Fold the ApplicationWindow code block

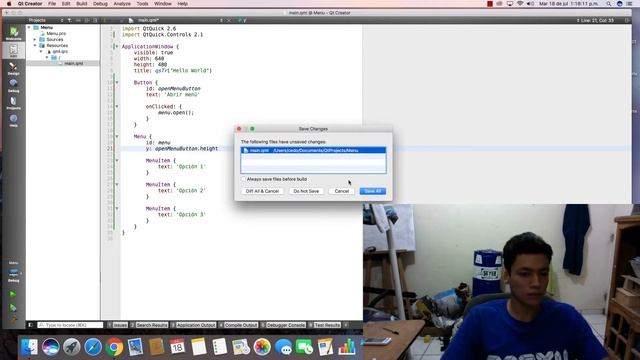coord(117,47)
